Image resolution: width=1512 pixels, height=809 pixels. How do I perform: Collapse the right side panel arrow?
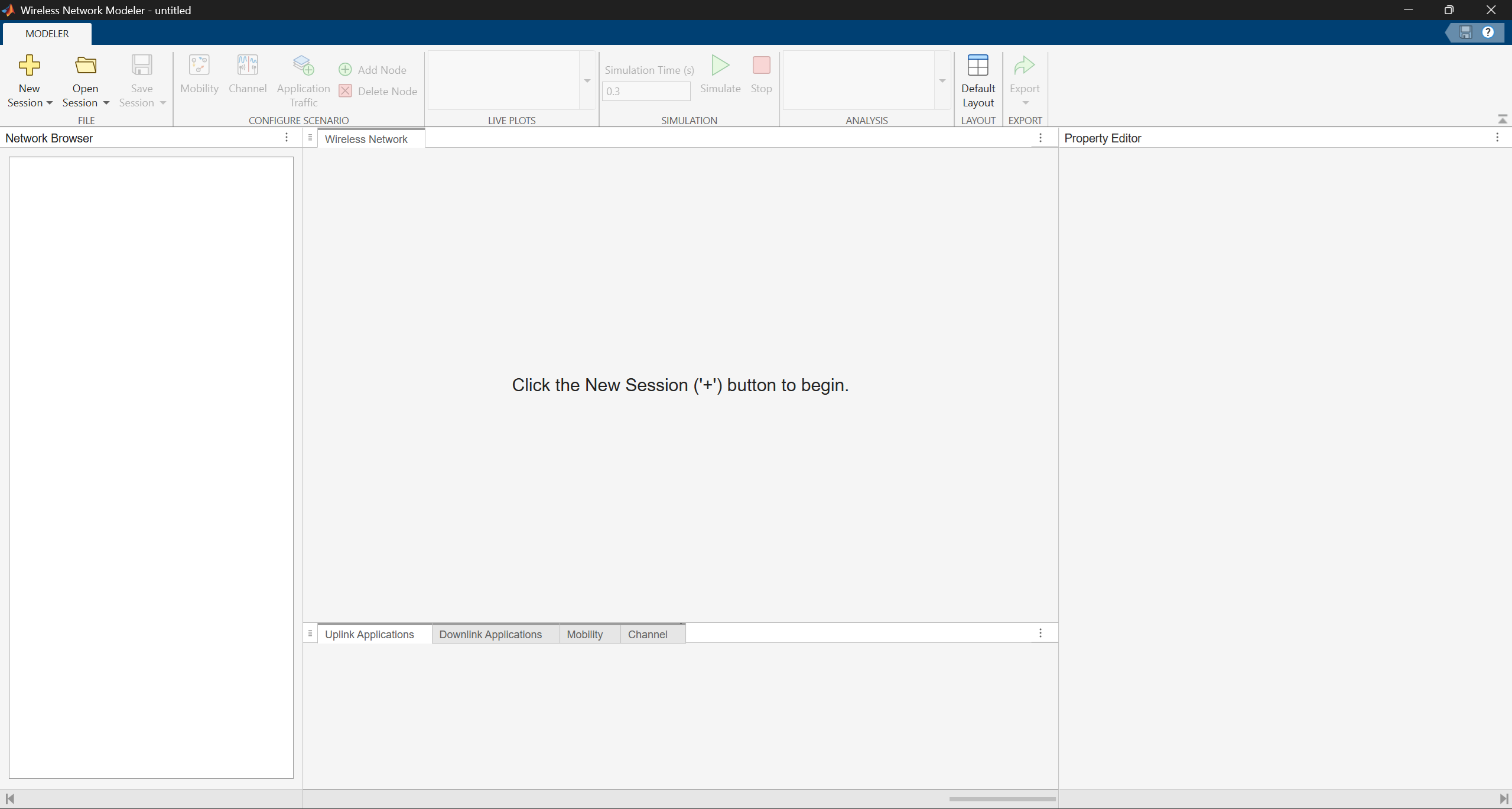(1504, 799)
